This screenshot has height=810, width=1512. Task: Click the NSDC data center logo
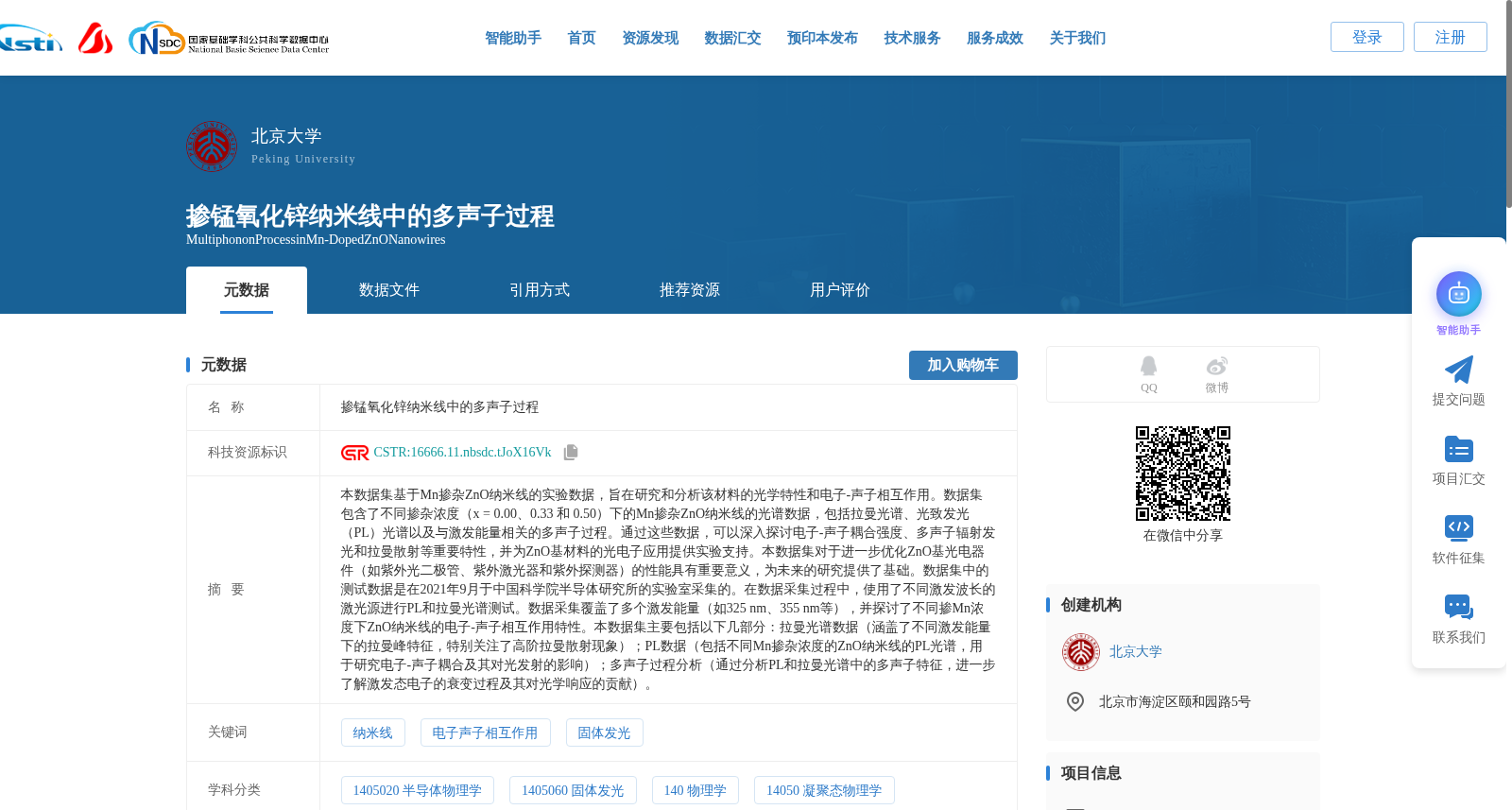tap(229, 39)
